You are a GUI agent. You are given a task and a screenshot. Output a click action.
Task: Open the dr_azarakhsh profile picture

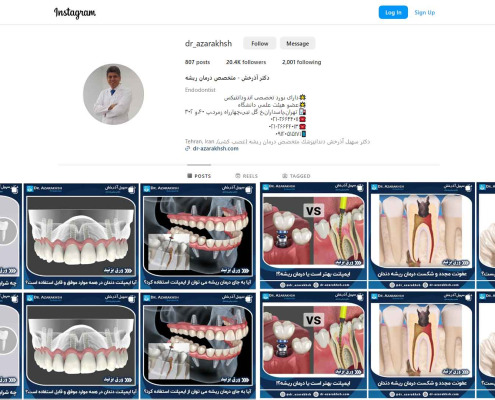tap(113, 94)
